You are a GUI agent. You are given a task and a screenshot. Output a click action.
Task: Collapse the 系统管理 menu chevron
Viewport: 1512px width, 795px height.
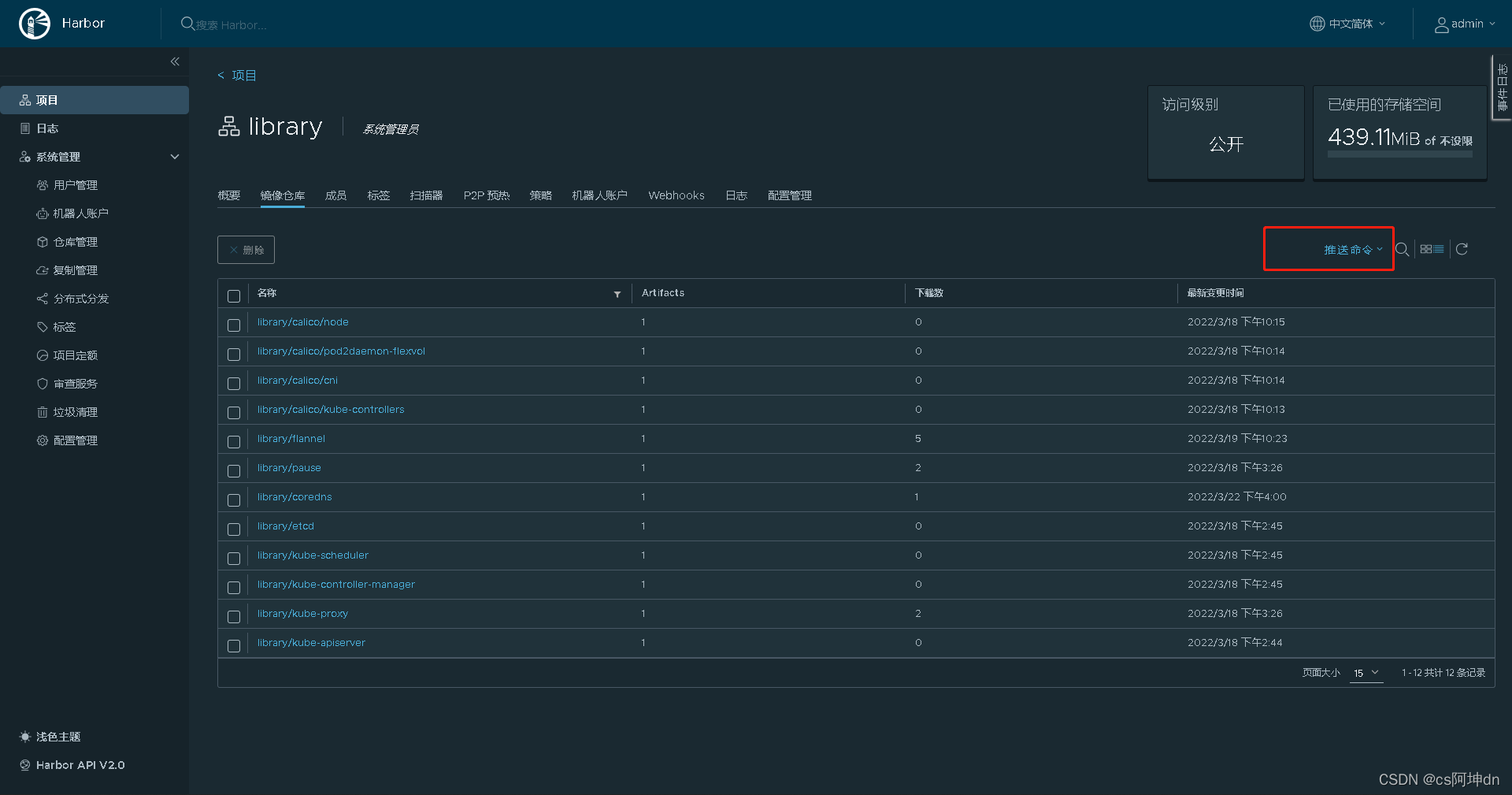point(175,157)
